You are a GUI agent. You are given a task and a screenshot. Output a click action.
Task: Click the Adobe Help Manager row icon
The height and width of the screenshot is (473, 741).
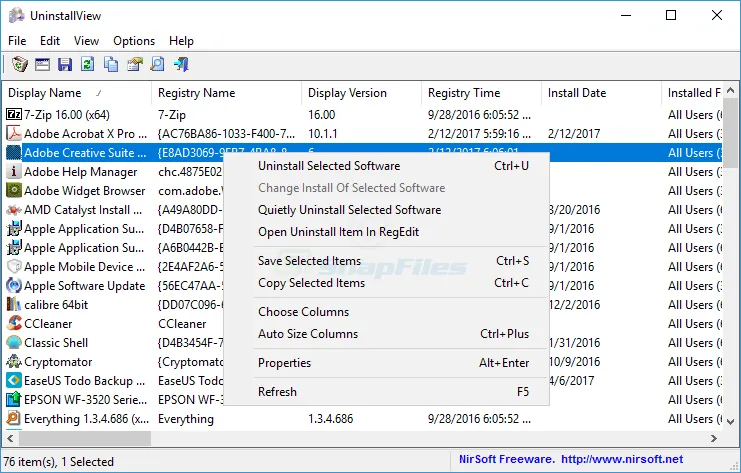pos(14,172)
